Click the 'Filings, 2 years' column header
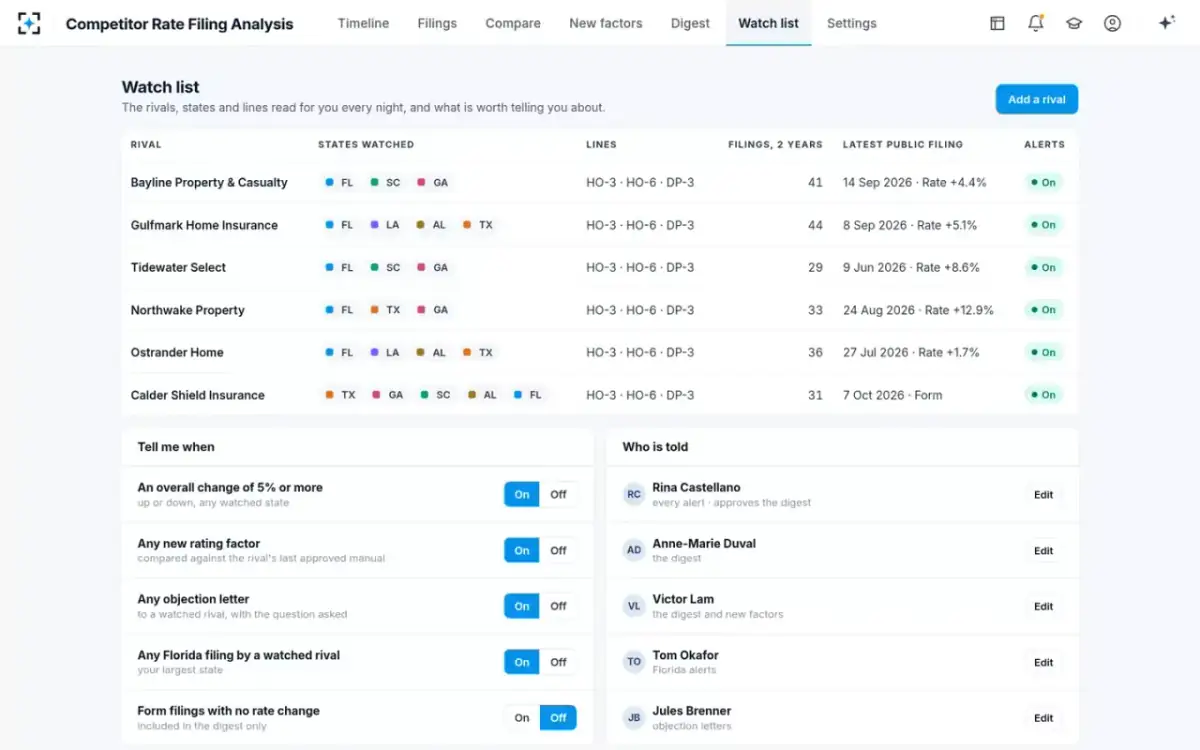This screenshot has width=1200, height=750. (x=775, y=145)
